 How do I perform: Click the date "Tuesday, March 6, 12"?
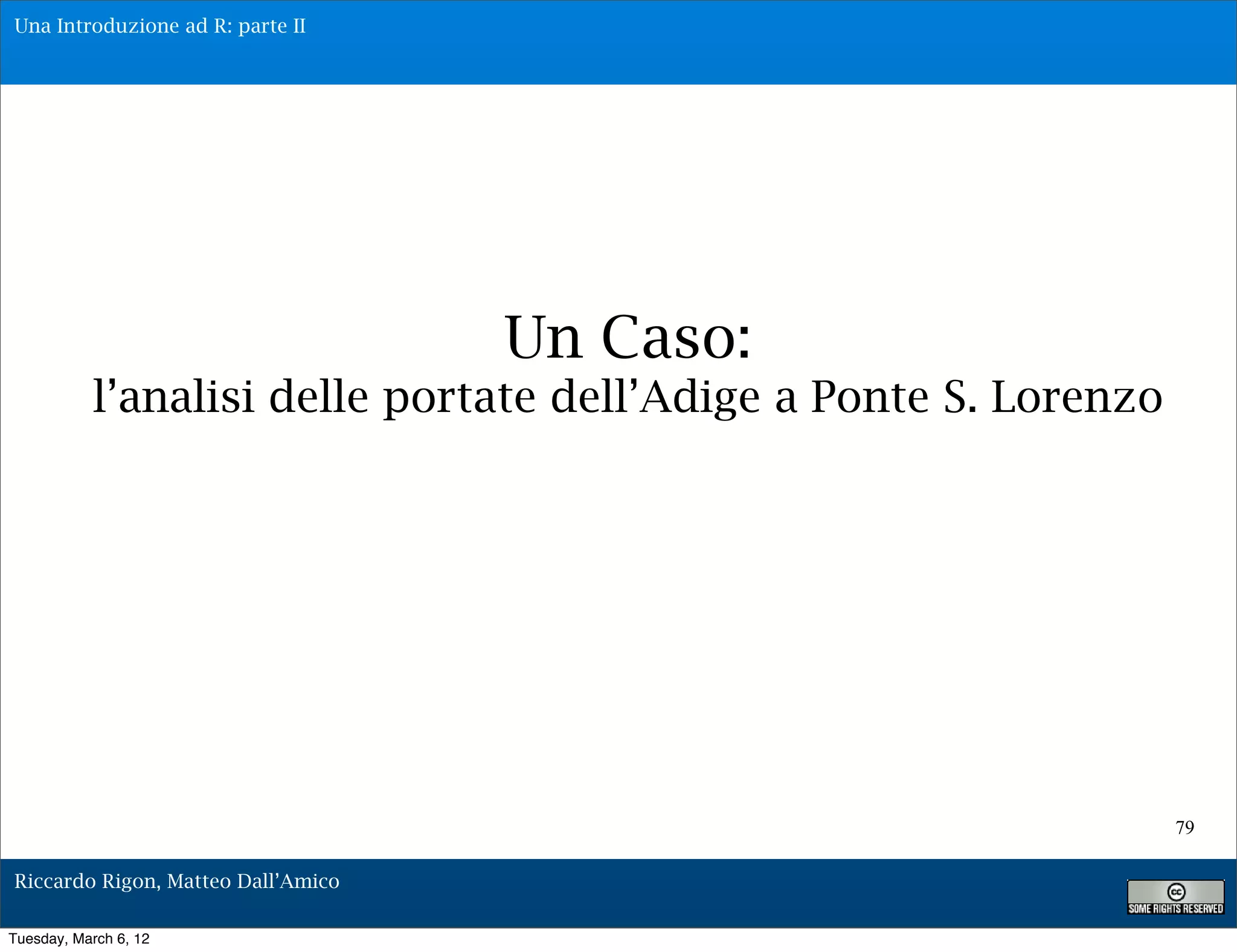[x=79, y=939]
